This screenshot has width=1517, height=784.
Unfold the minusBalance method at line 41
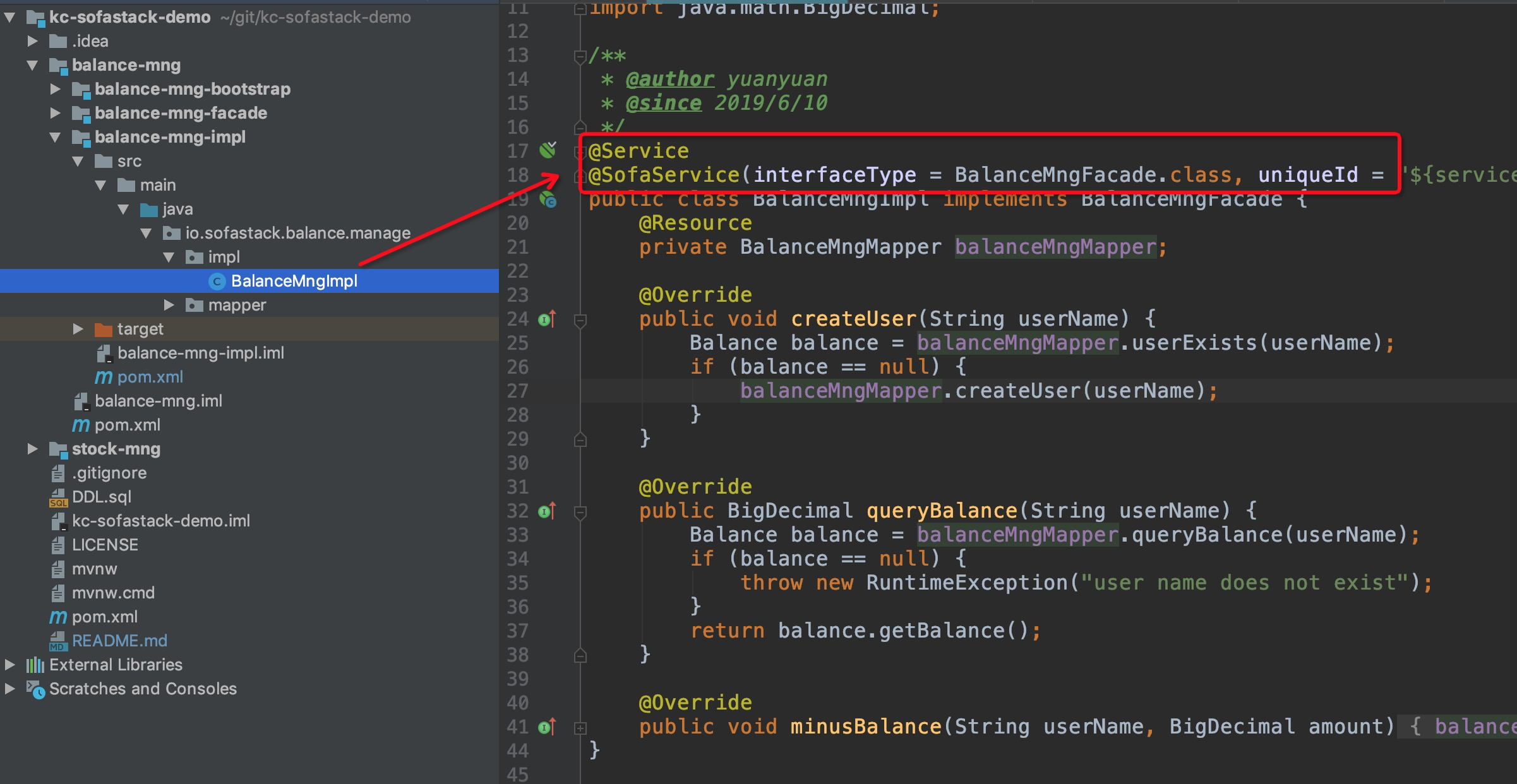click(x=580, y=728)
